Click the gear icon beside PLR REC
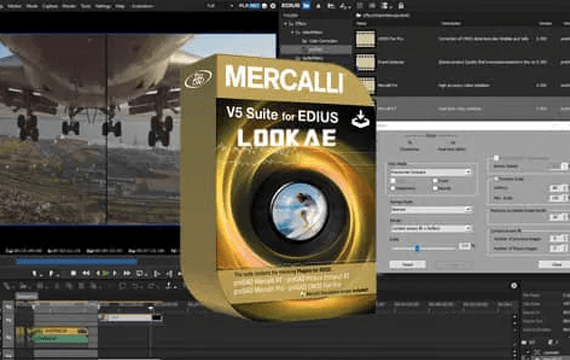The image size is (570, 360). 273,6
